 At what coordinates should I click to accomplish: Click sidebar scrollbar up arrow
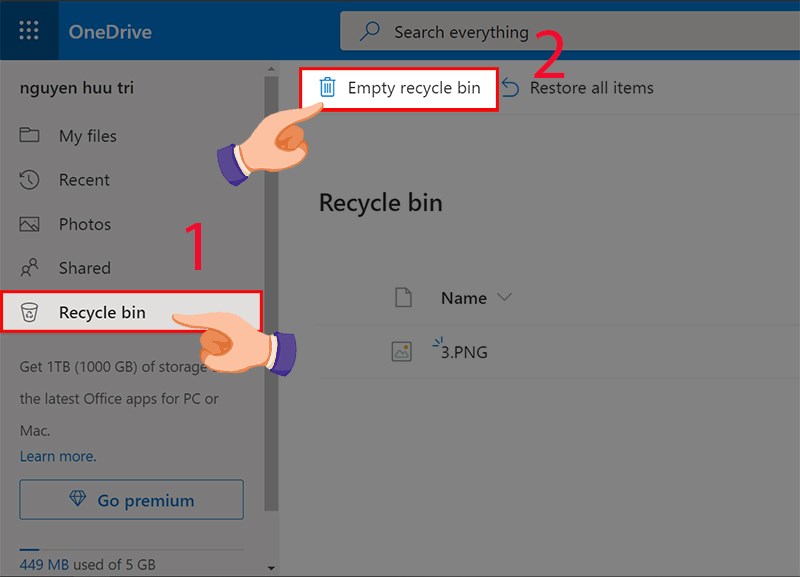coord(271,69)
